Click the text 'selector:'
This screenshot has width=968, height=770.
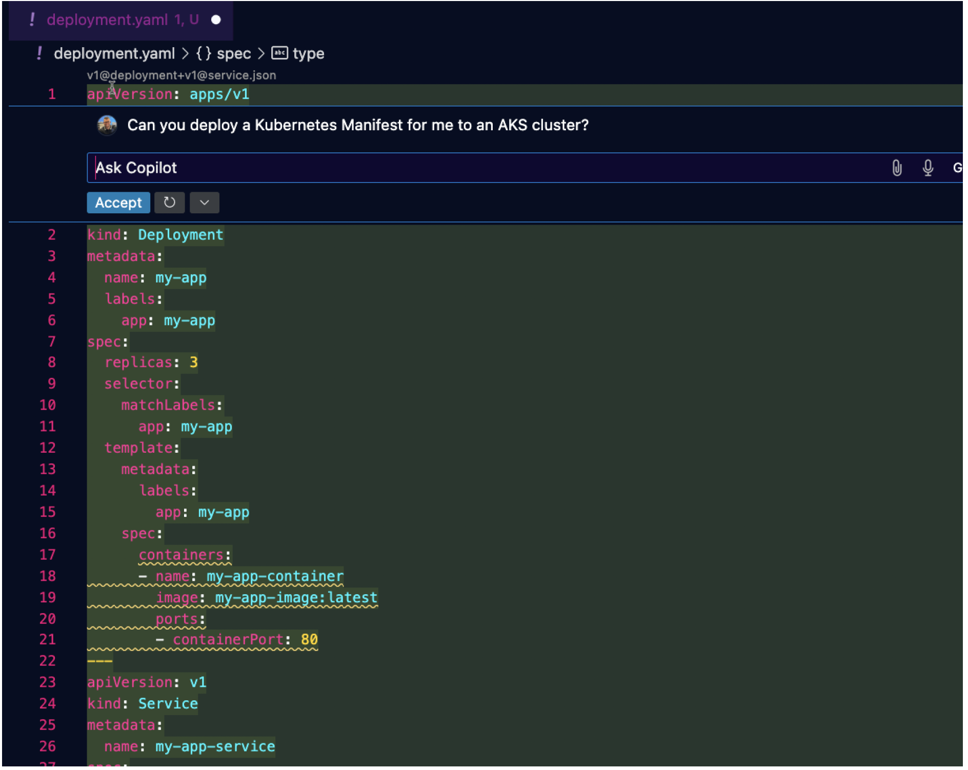142,384
